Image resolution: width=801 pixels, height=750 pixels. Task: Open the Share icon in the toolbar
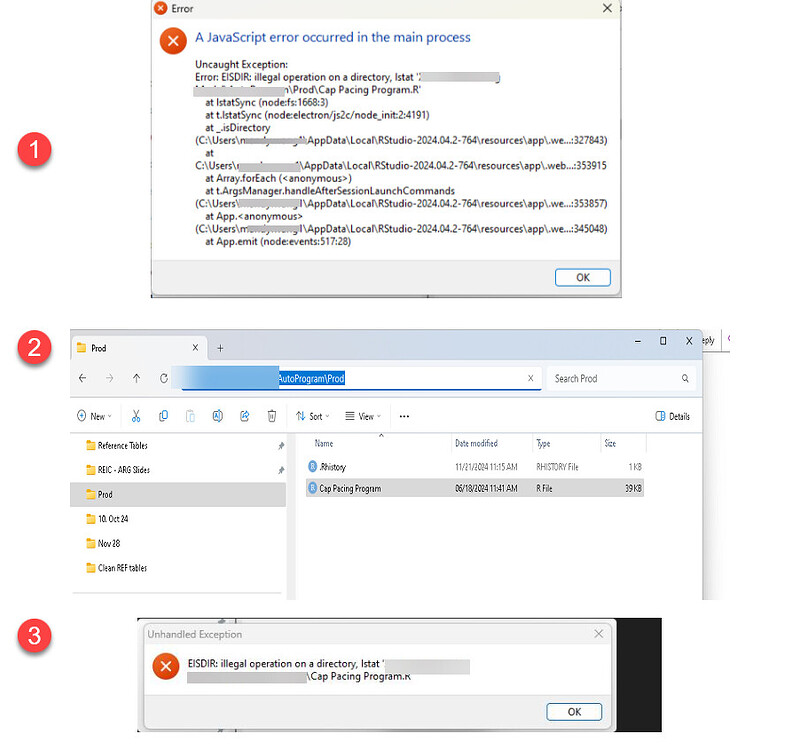(244, 416)
